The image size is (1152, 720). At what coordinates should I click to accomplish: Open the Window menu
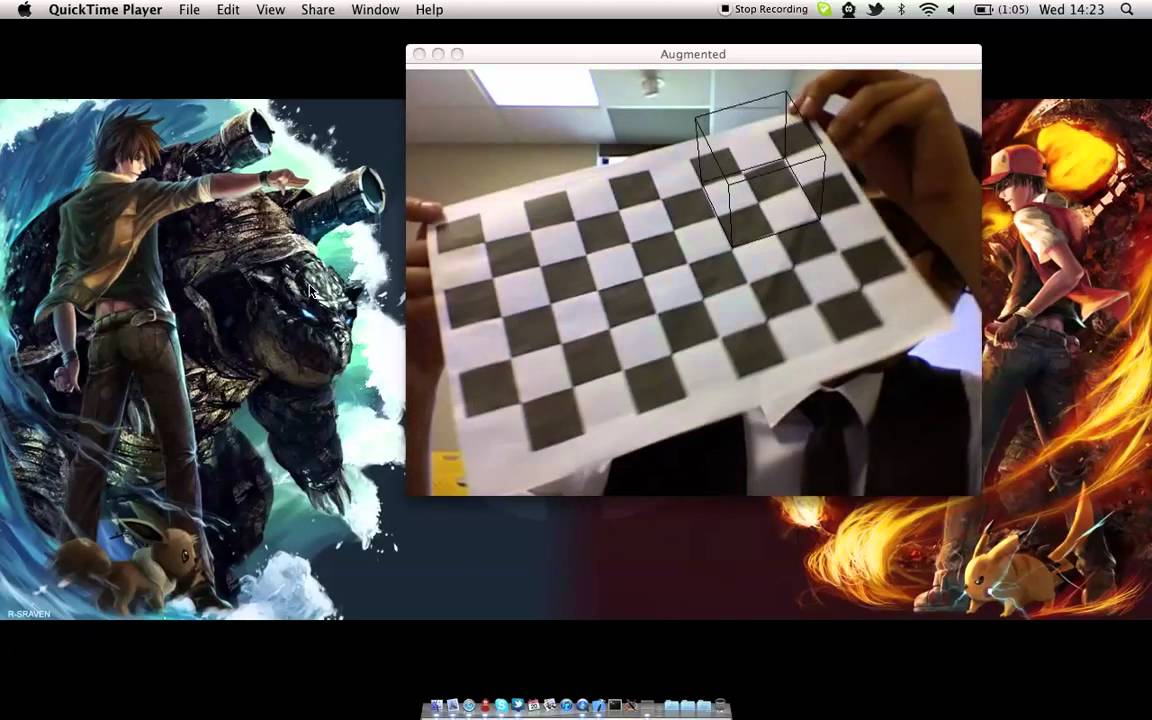[x=375, y=10]
